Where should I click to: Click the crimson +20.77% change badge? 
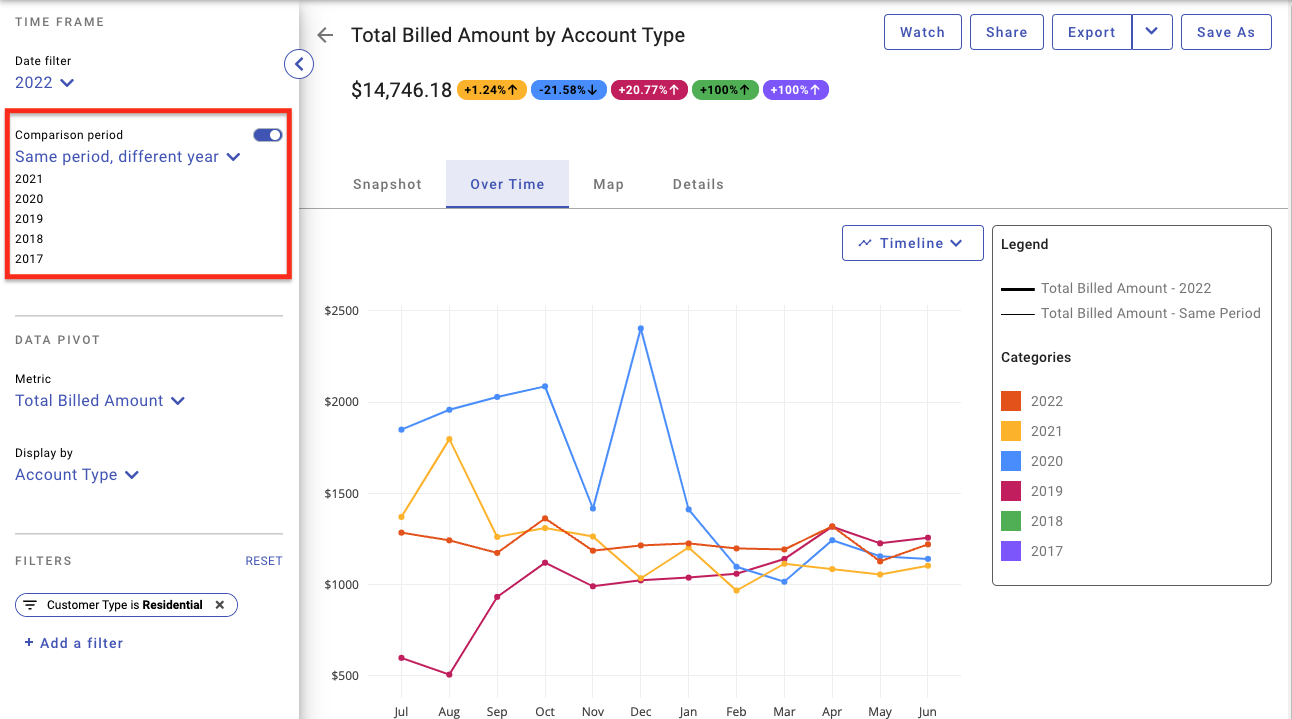tap(648, 90)
